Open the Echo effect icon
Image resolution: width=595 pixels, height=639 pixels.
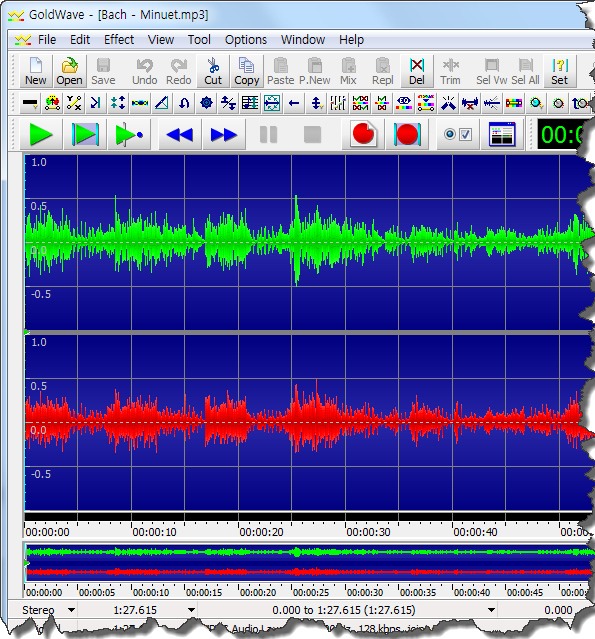point(96,103)
